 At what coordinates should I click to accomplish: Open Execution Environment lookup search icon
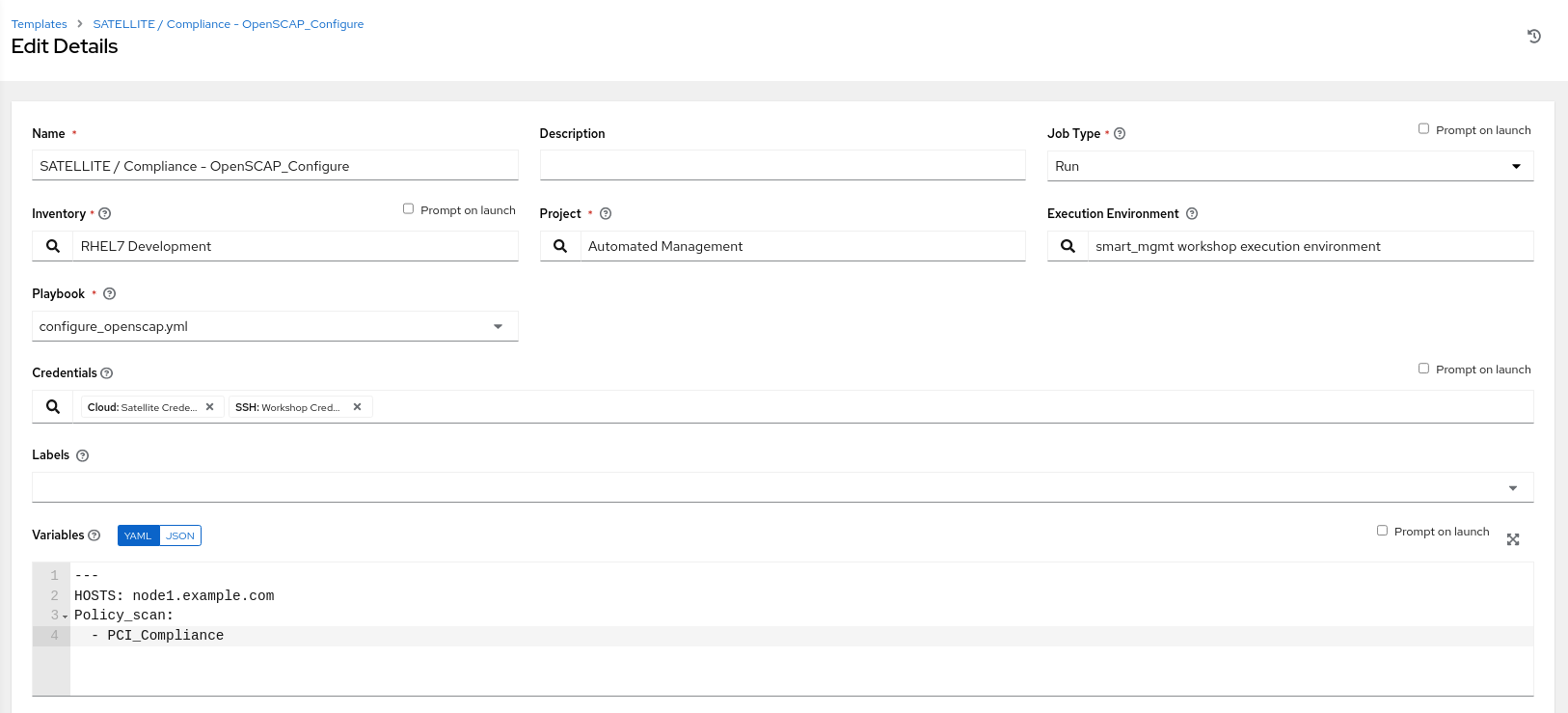point(1068,246)
